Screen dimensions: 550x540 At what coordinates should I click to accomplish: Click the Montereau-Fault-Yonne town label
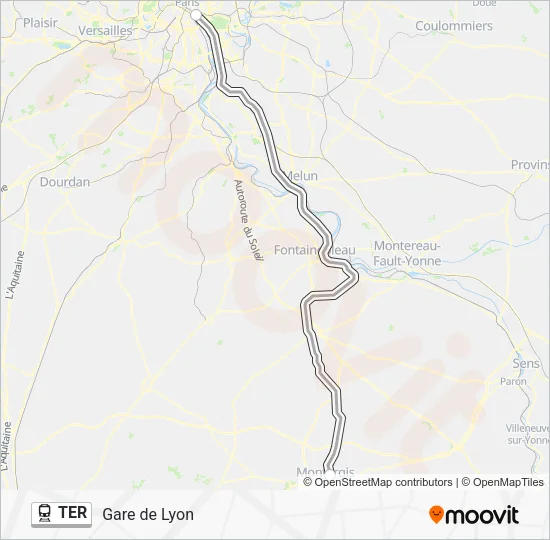407,253
